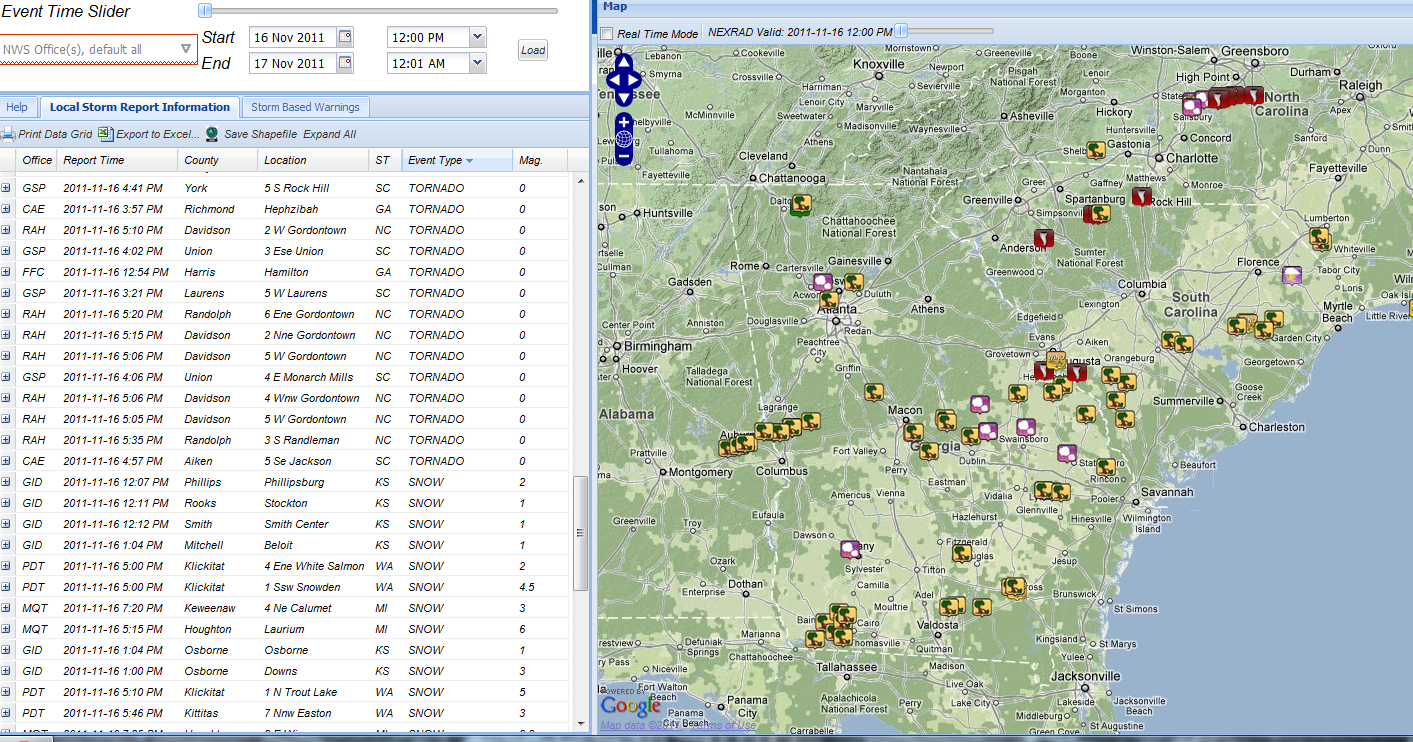
Task: Expand the 7 Nnw Easton snow row
Action: pos(6,713)
